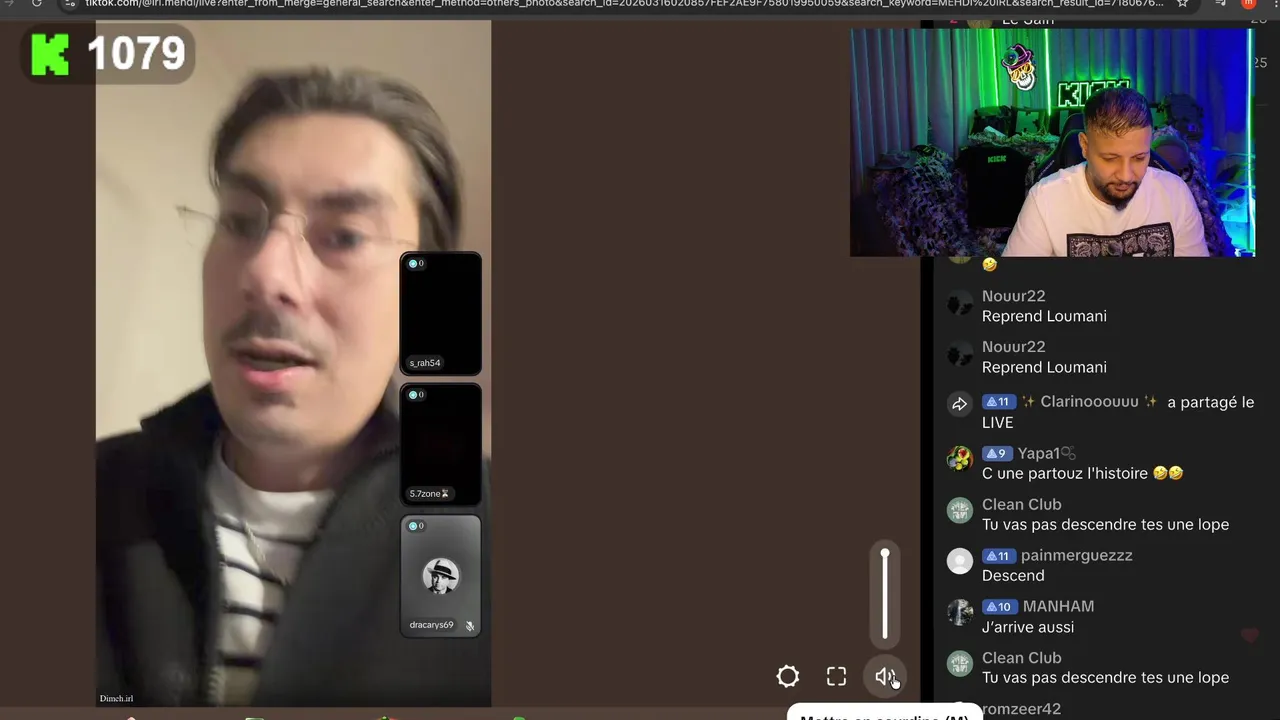Select the dracarys69 guest tile
Viewport: 1280px width, 720px height.
point(441,576)
